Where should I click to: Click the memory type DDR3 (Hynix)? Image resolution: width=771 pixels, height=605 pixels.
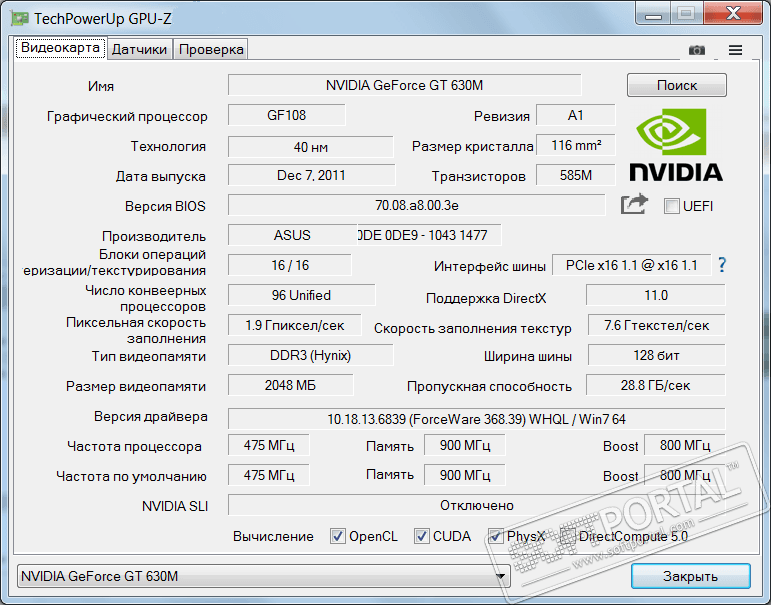click(310, 355)
